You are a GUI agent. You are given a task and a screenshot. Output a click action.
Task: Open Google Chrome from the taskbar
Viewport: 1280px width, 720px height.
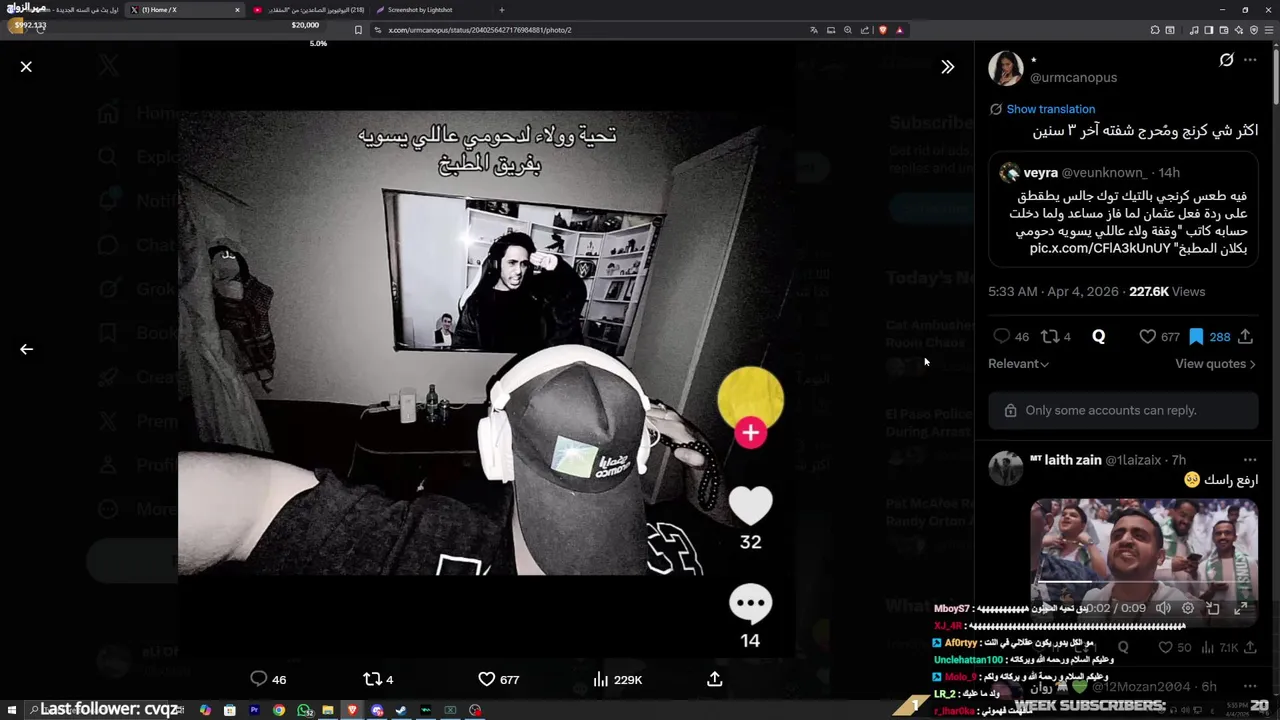point(279,710)
